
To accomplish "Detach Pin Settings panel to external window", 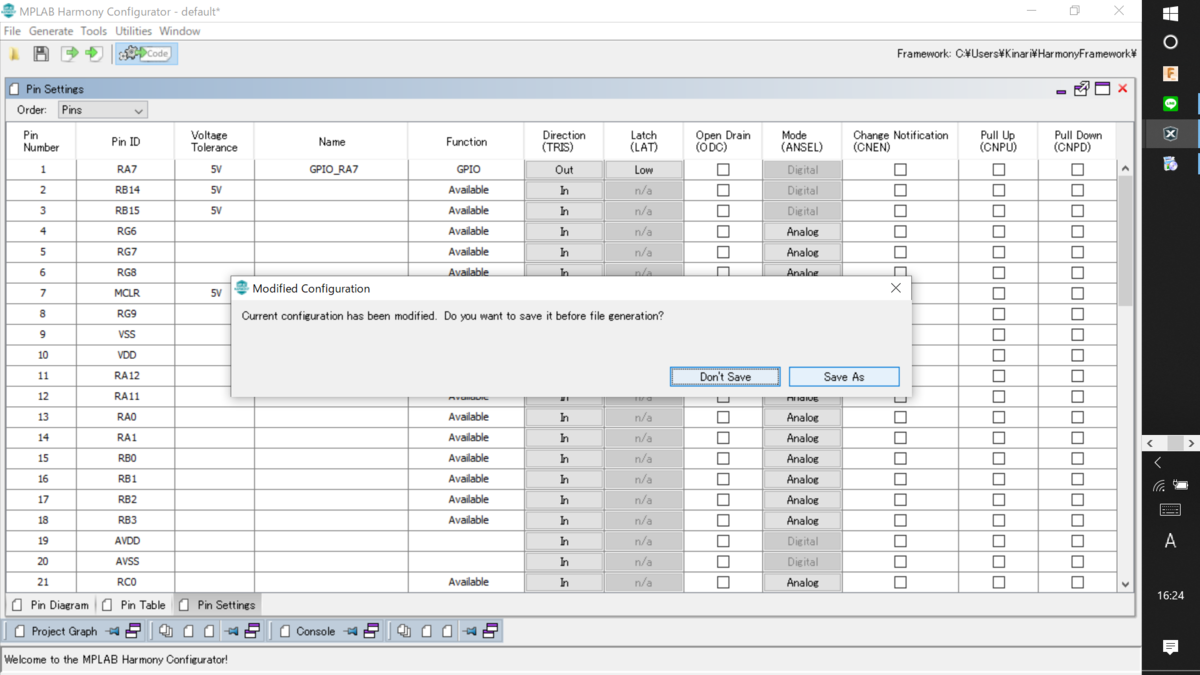I will (x=1081, y=89).
